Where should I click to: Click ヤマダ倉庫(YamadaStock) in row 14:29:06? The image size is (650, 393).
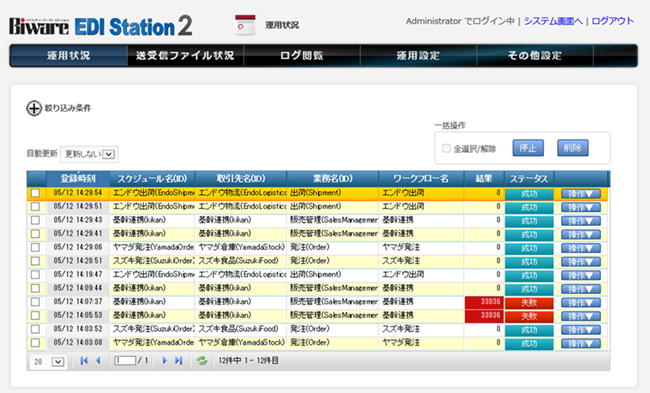pos(241,247)
